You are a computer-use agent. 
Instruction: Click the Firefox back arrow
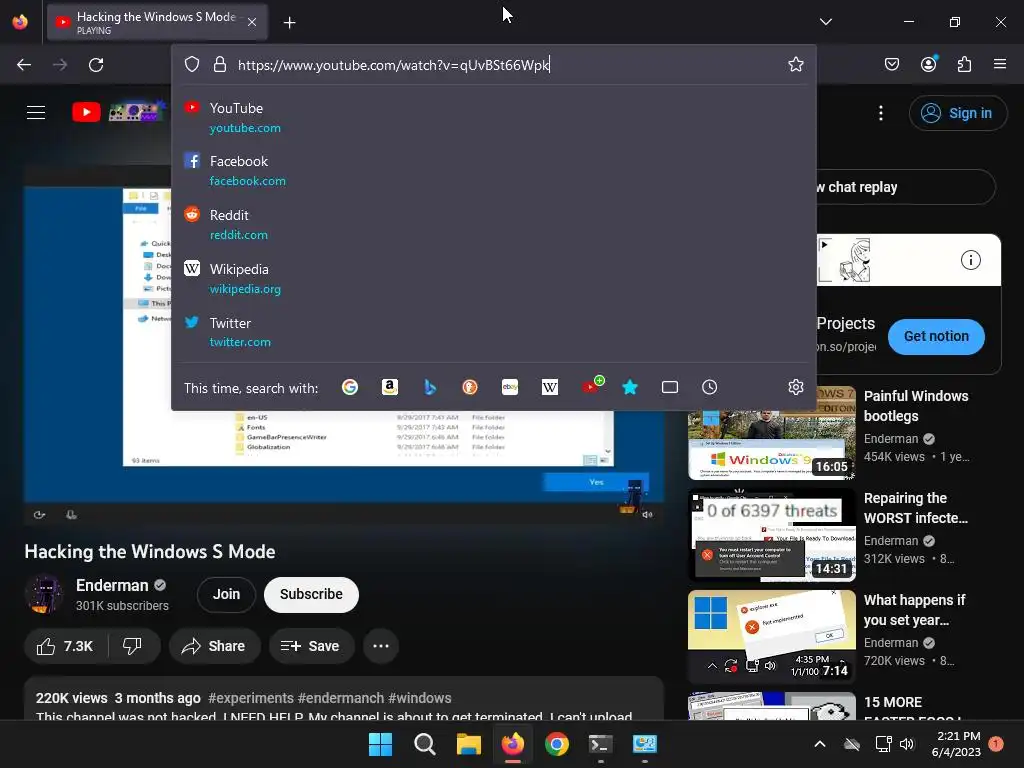[x=24, y=65]
